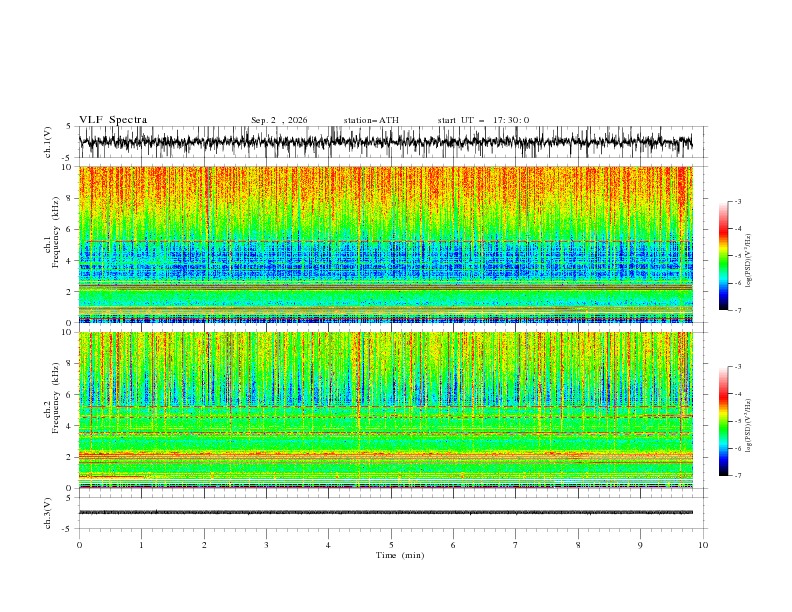
Task: Click the red 2 kHz line in ch.2 spectrogram
Action: coord(385,454)
